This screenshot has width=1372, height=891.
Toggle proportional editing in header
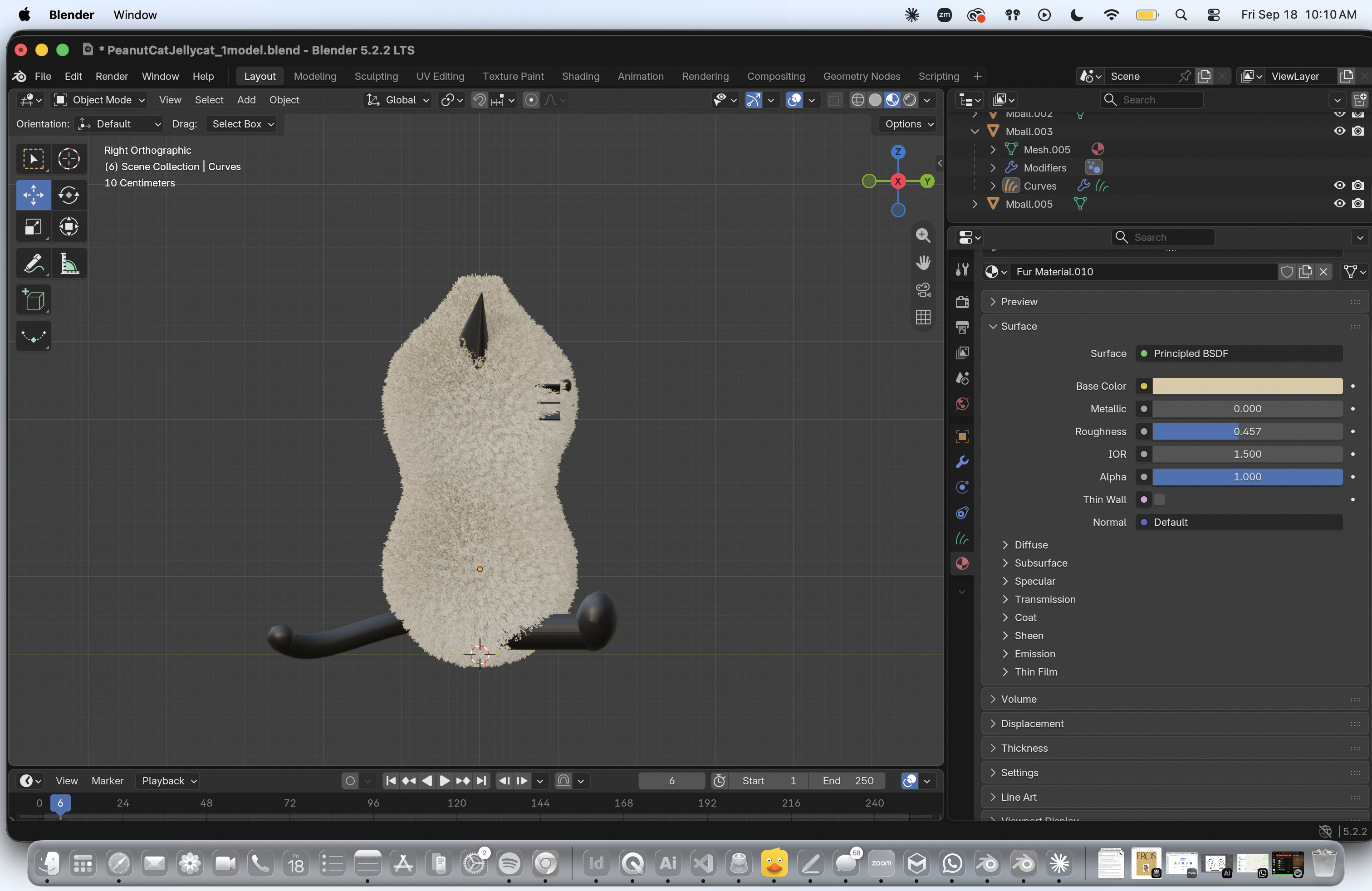531,100
